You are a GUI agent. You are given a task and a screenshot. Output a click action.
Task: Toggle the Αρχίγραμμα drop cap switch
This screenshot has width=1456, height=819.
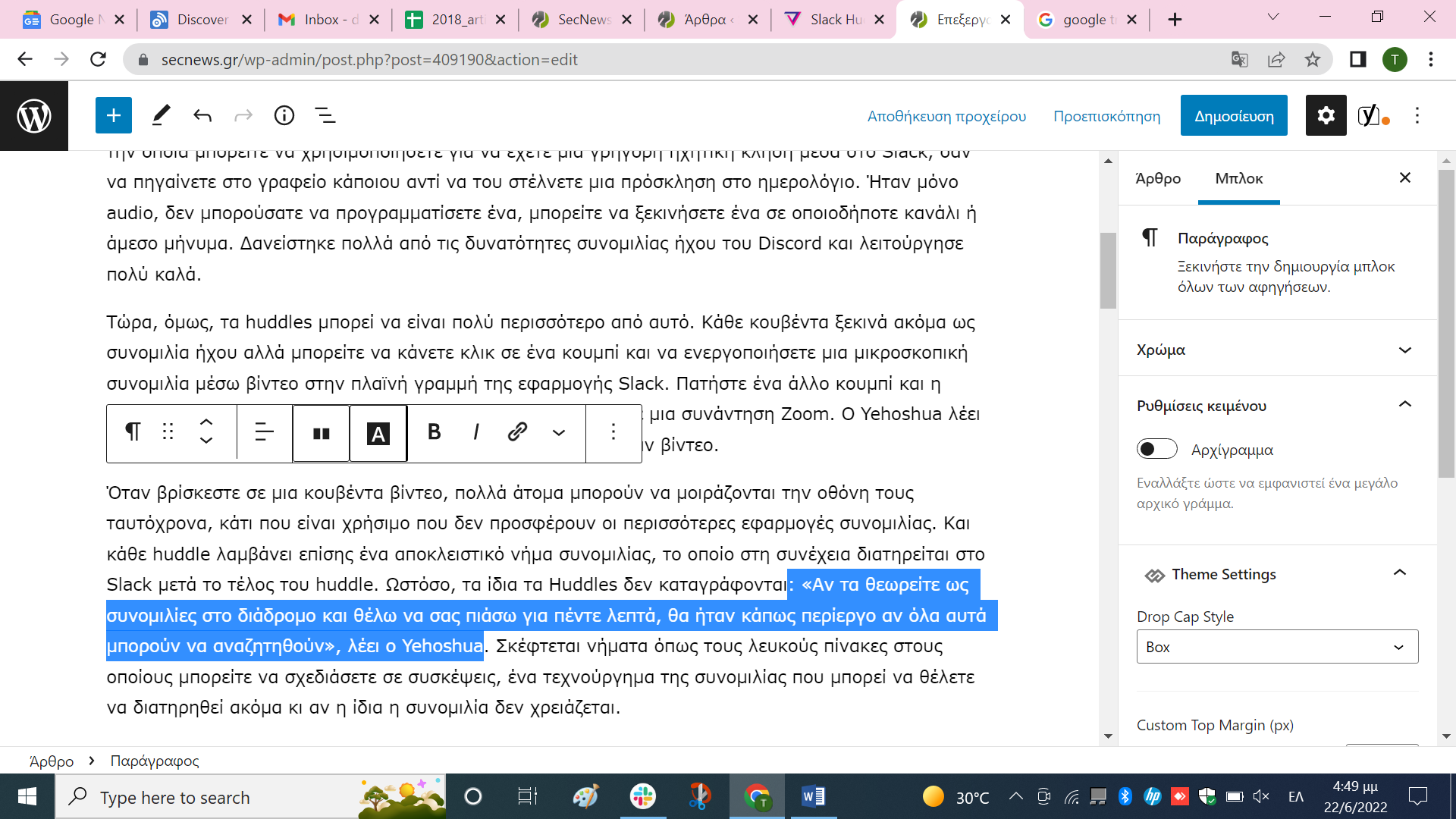click(1156, 449)
